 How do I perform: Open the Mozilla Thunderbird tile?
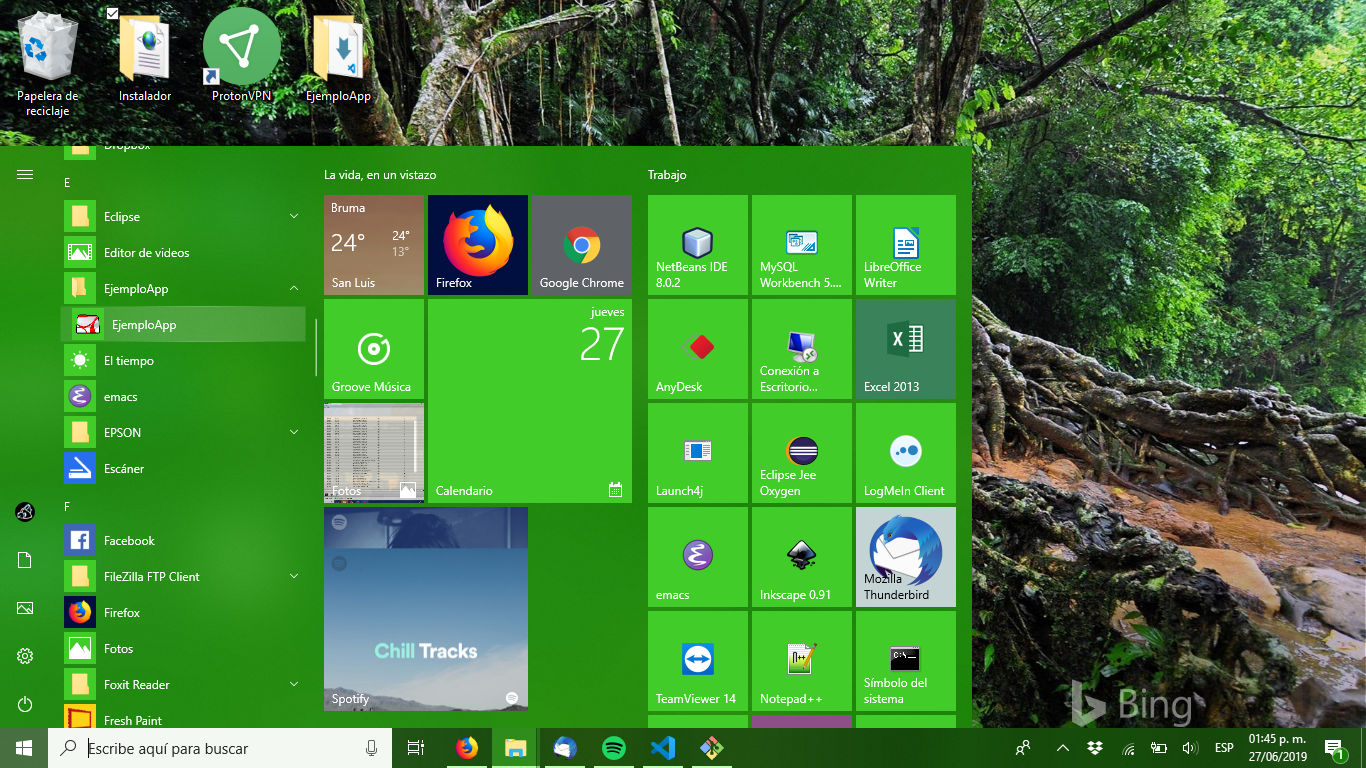[906, 557]
